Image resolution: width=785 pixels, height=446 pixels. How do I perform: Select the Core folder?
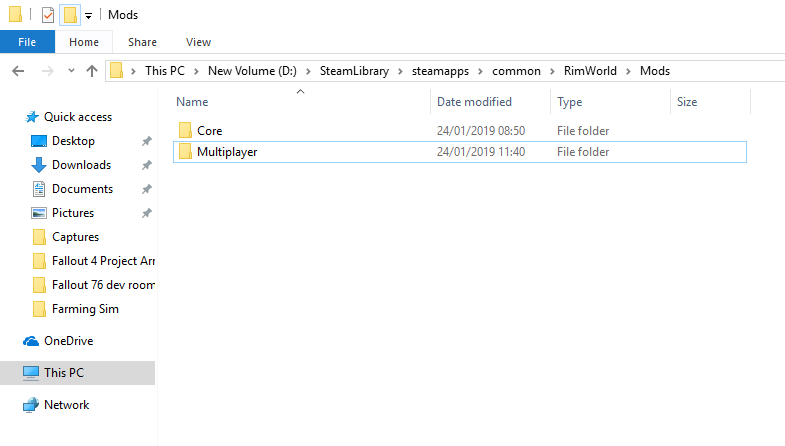[209, 131]
